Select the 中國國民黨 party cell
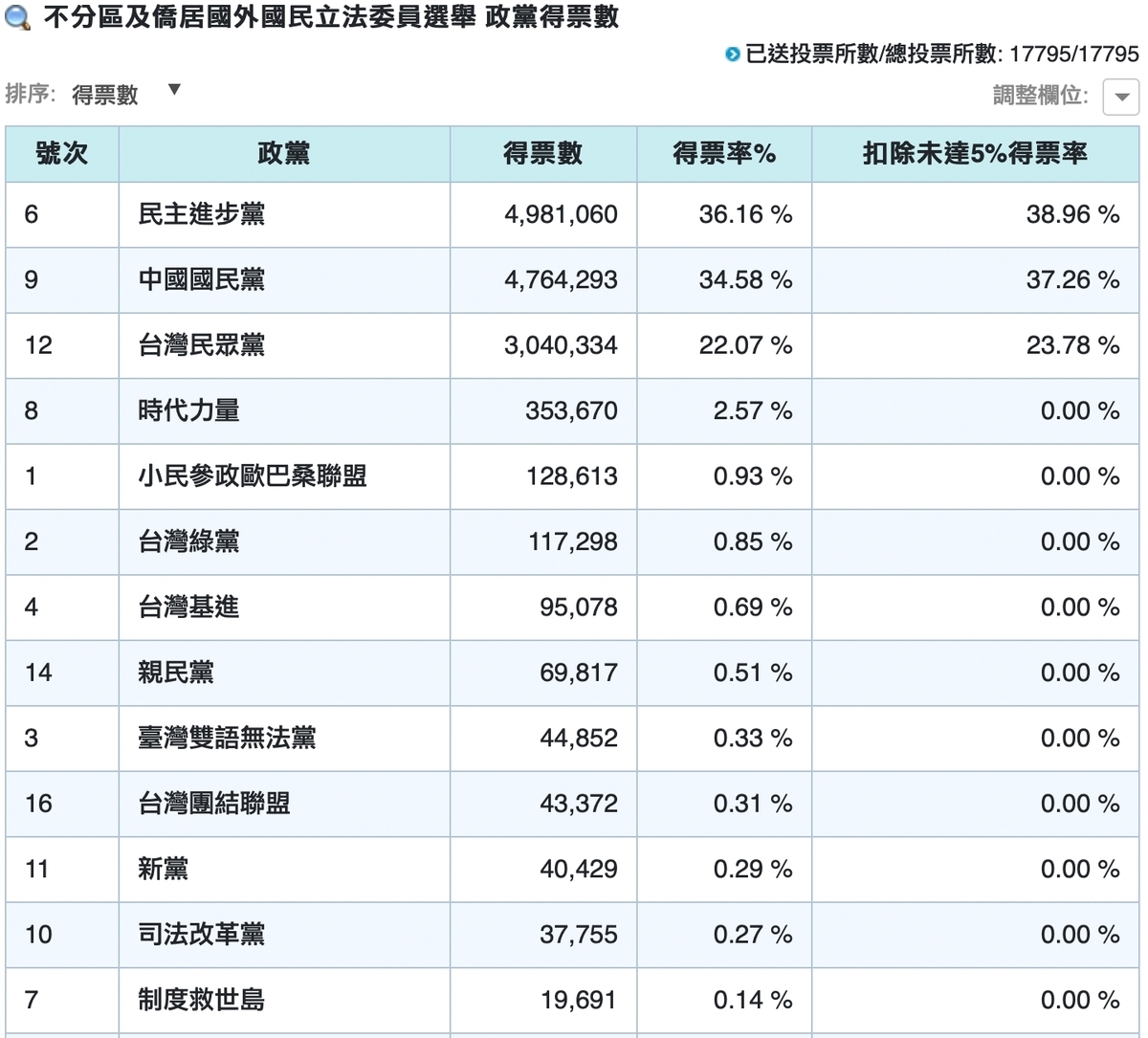 (x=284, y=280)
